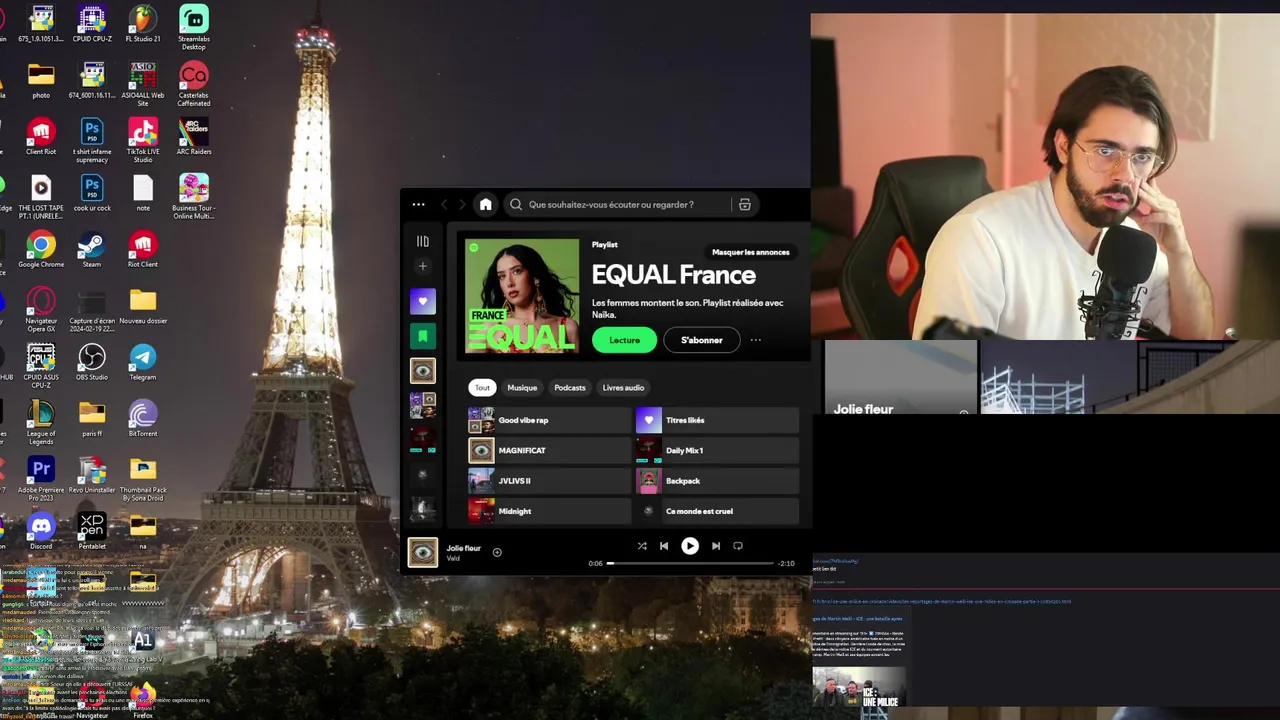Screen dimensions: 1280x720
Task: Select the Podcasts filter chip
Action: (x=570, y=388)
